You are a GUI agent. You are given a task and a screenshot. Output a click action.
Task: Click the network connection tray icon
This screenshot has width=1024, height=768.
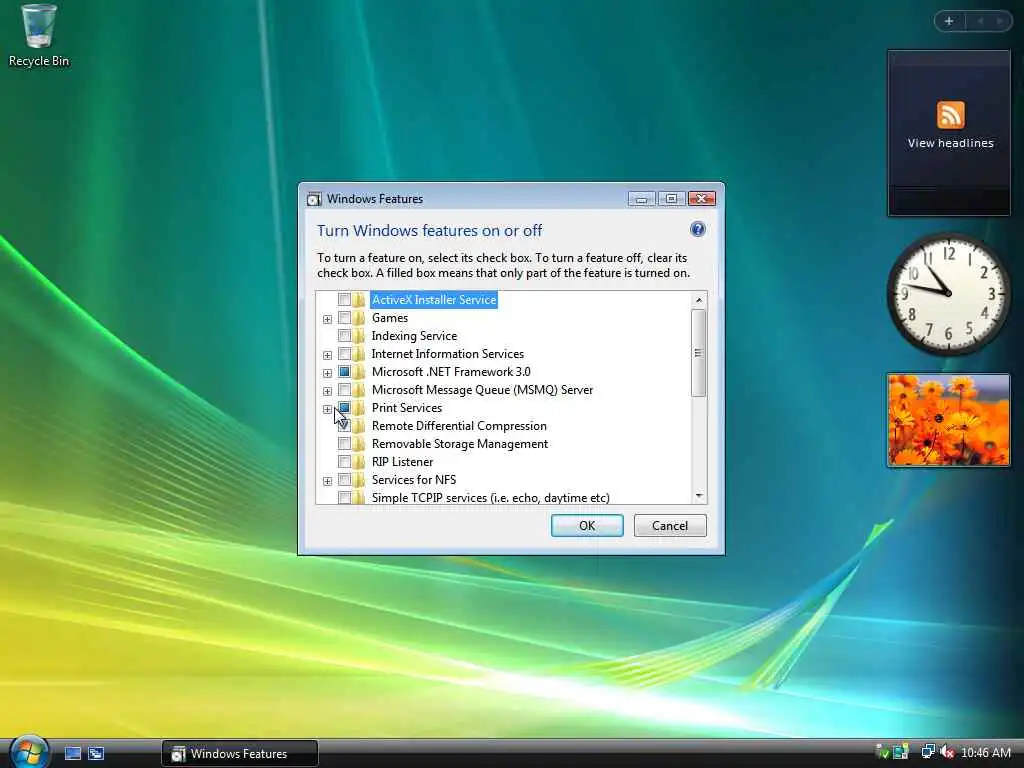coord(927,753)
